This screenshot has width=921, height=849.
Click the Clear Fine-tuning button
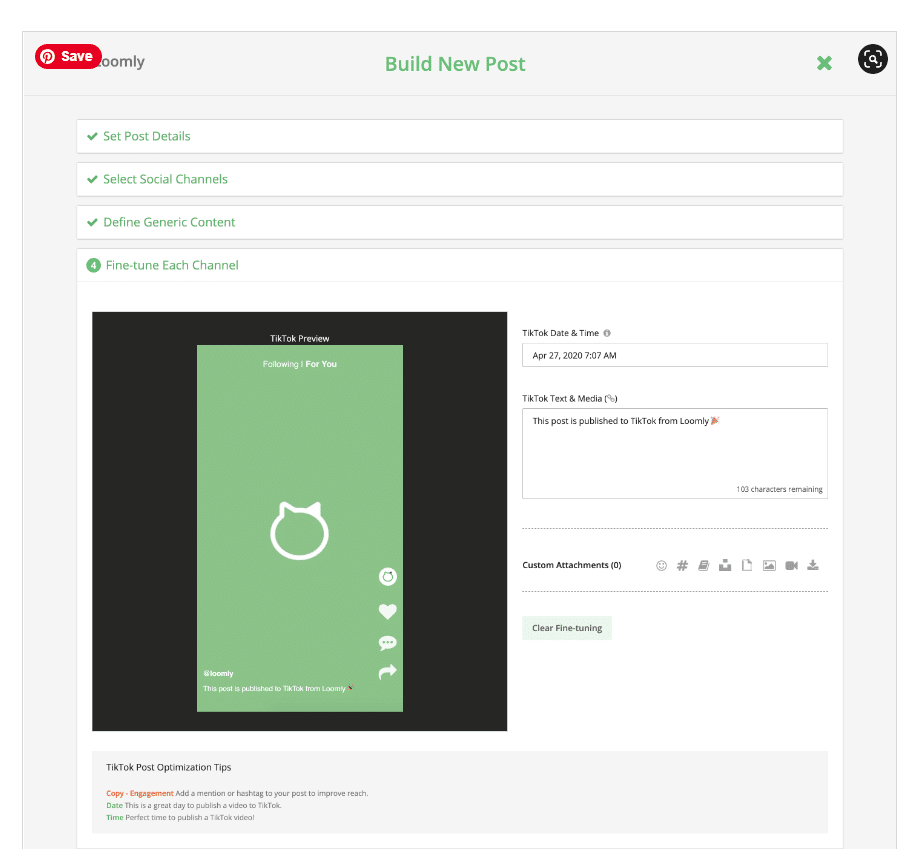pyautogui.click(x=566, y=627)
